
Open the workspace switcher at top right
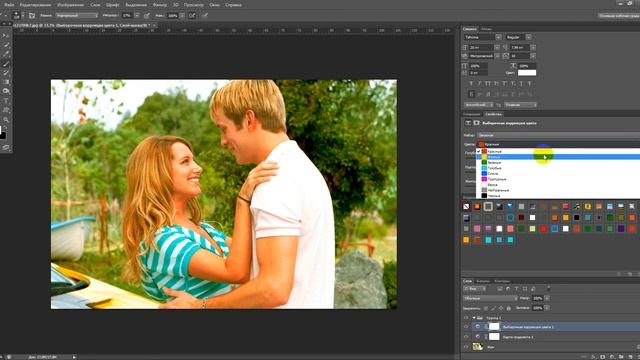tap(619, 16)
